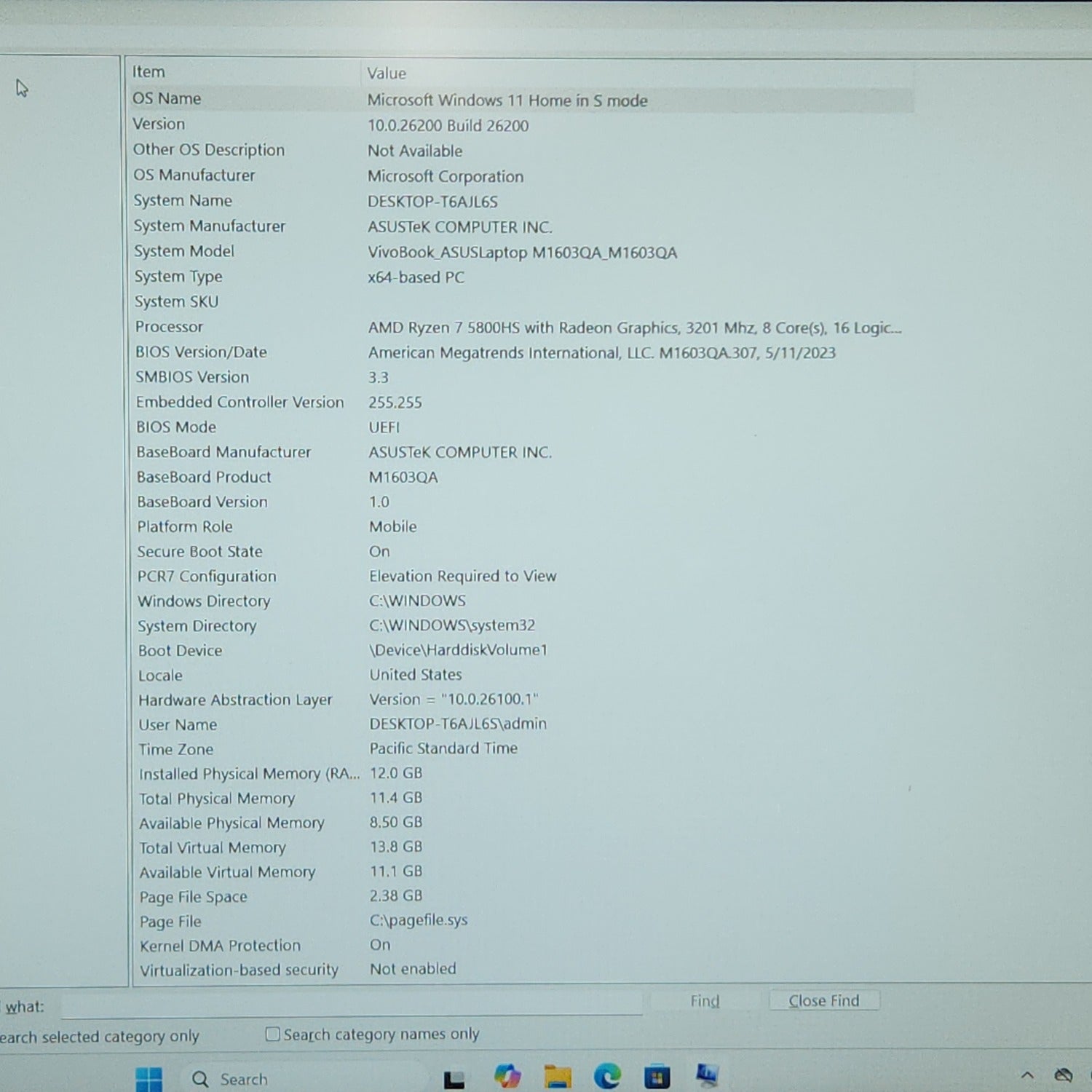Enable Search category names only checkbox
This screenshot has height=1092, width=1092.
click(x=273, y=1034)
